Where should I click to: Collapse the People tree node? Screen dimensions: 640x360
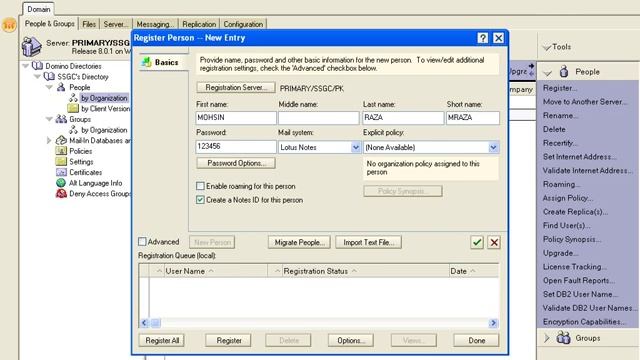pos(49,87)
